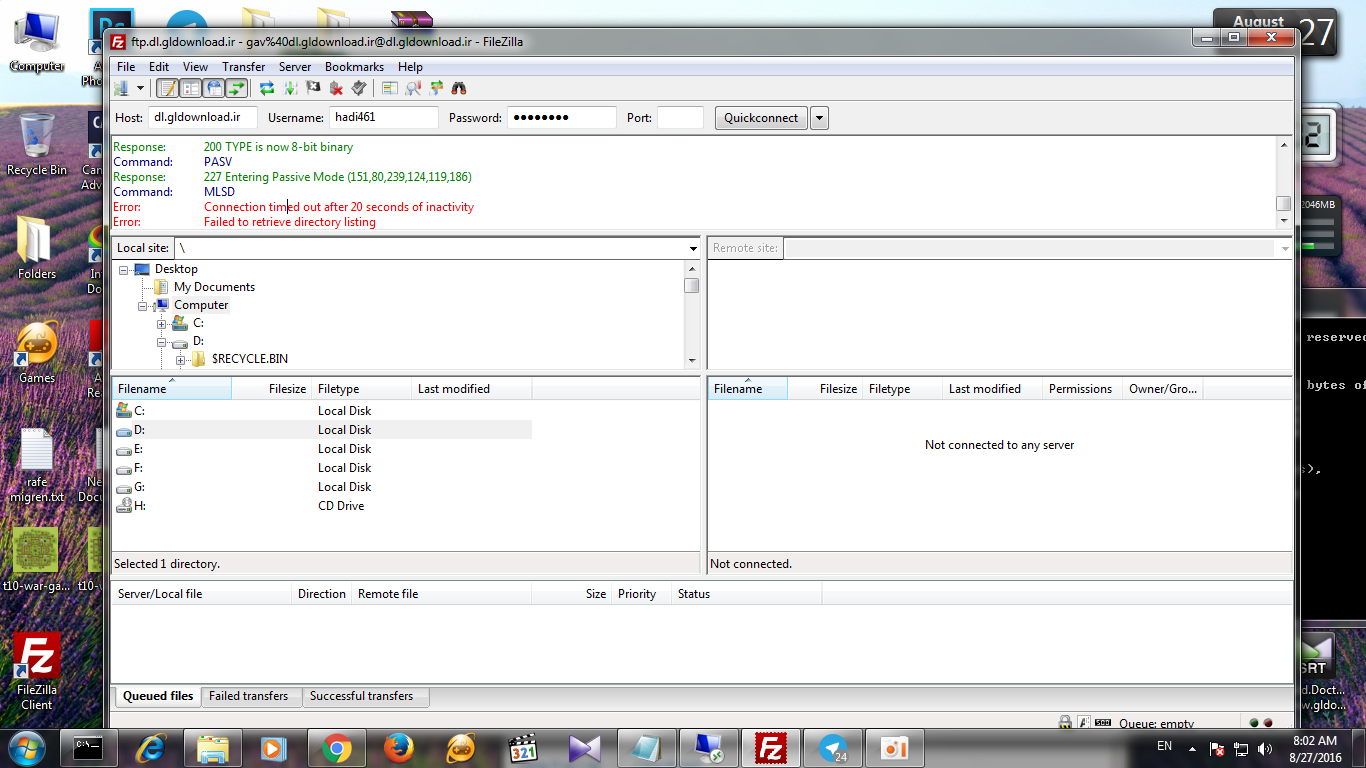The width and height of the screenshot is (1366, 768).
Task: Open the Site Manager dropdown arrow
Action: click(140, 88)
